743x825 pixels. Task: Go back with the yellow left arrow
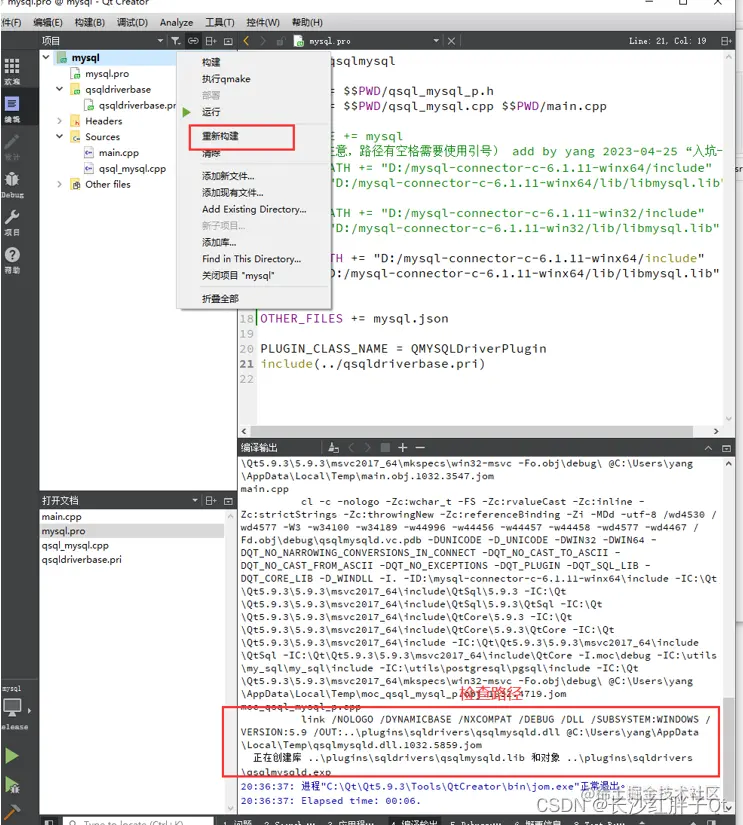click(246, 41)
